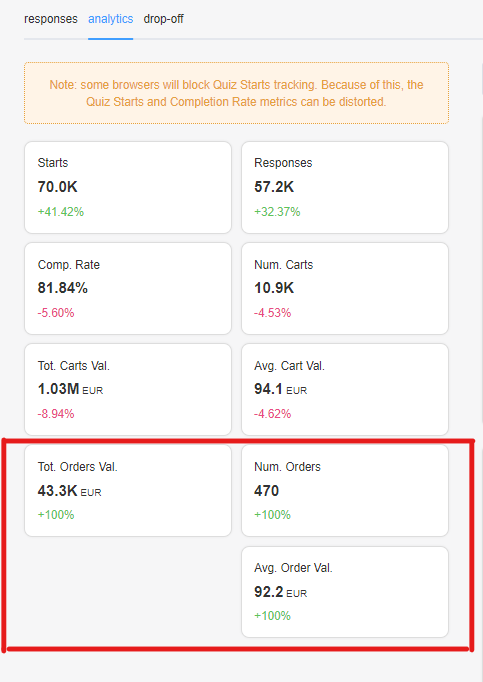Click the Comp. Rate card

(128, 289)
